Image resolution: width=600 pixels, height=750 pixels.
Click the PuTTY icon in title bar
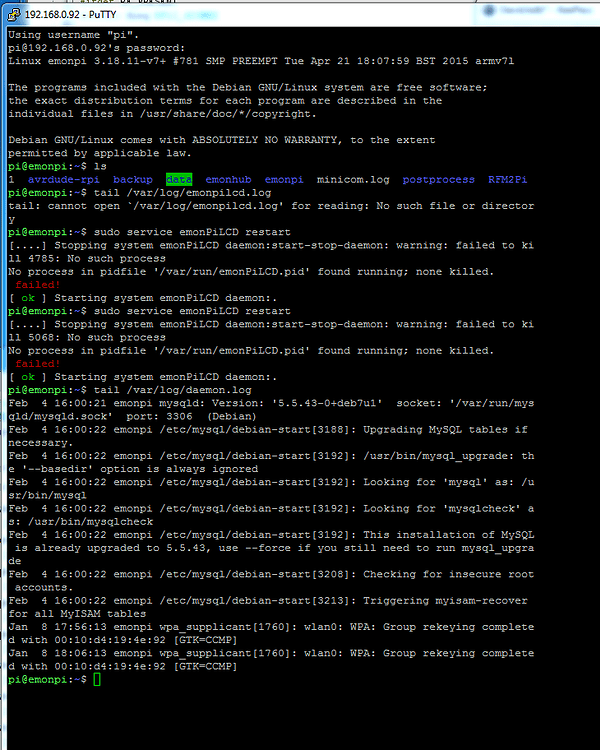click(14, 14)
